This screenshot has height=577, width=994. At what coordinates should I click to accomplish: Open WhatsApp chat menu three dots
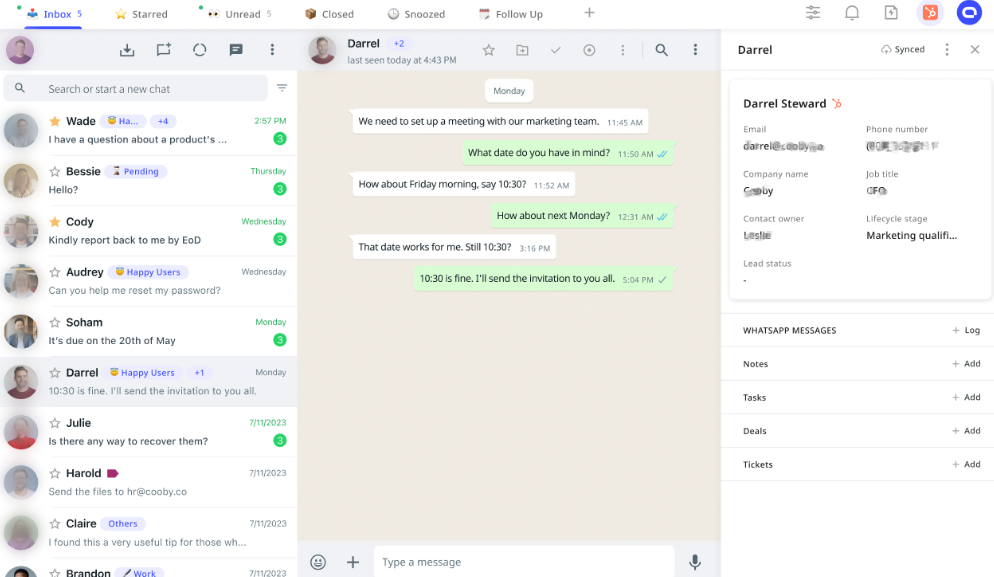pos(695,50)
